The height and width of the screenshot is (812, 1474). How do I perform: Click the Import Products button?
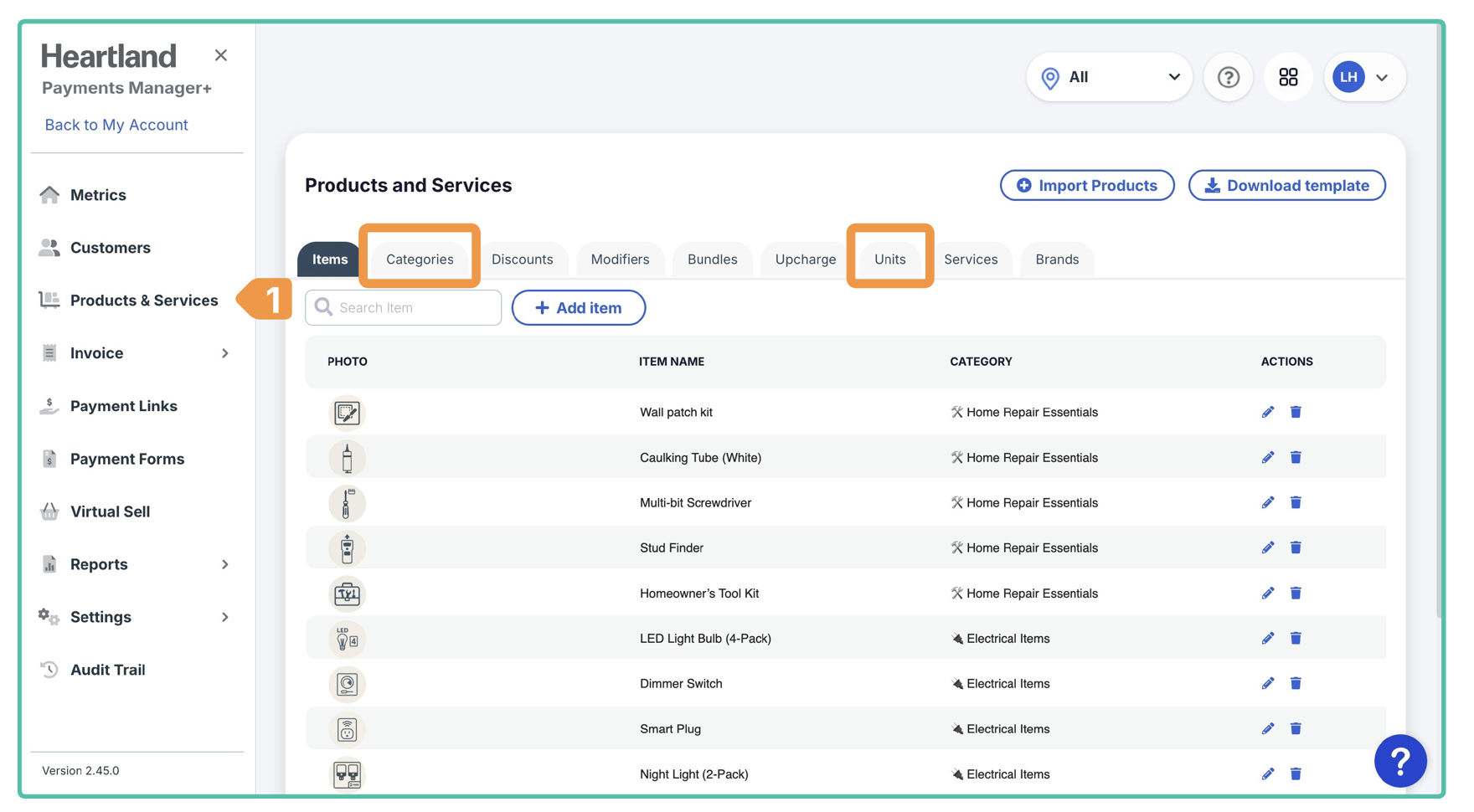click(x=1086, y=186)
